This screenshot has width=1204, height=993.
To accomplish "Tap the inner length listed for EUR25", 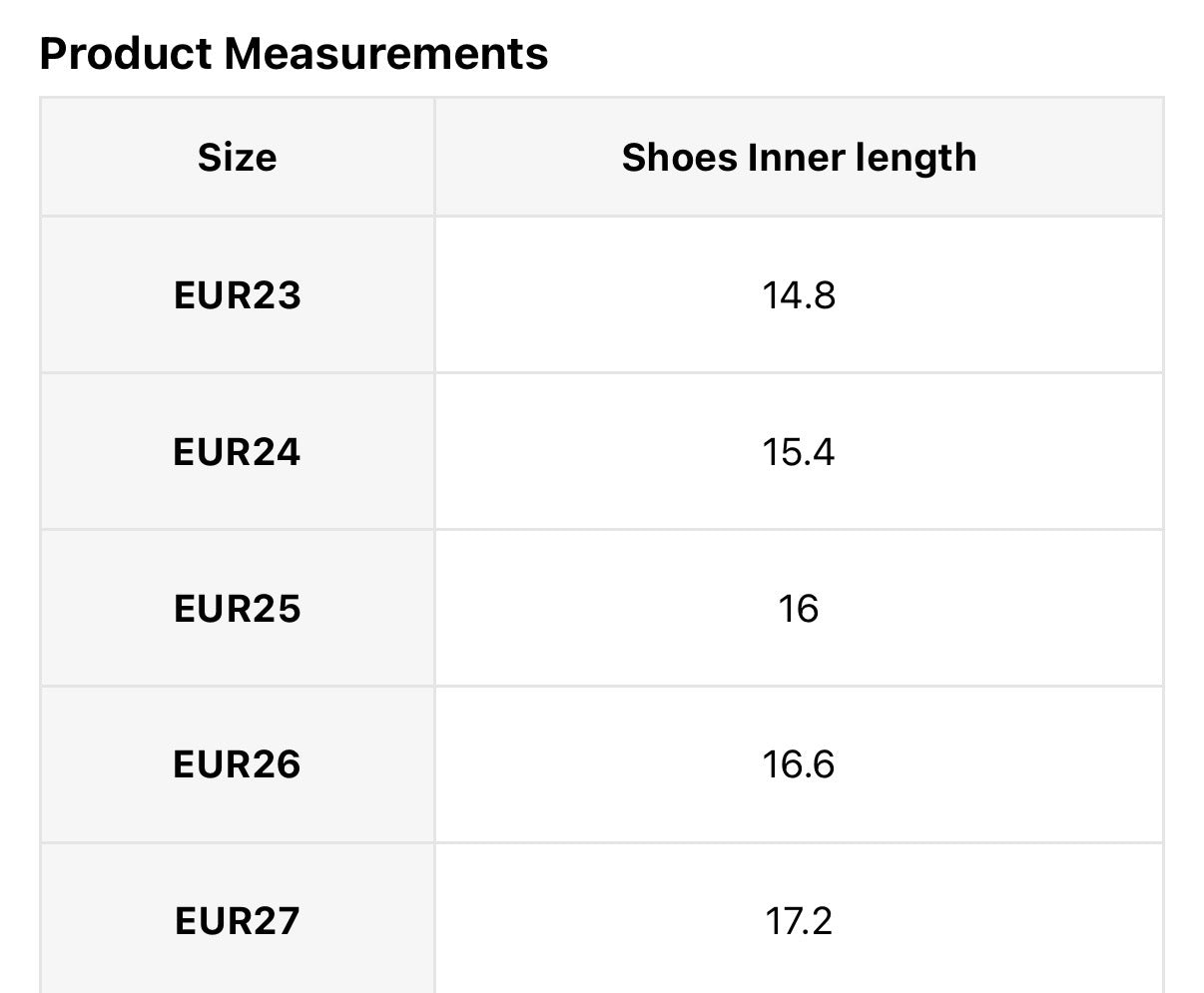I will [799, 609].
